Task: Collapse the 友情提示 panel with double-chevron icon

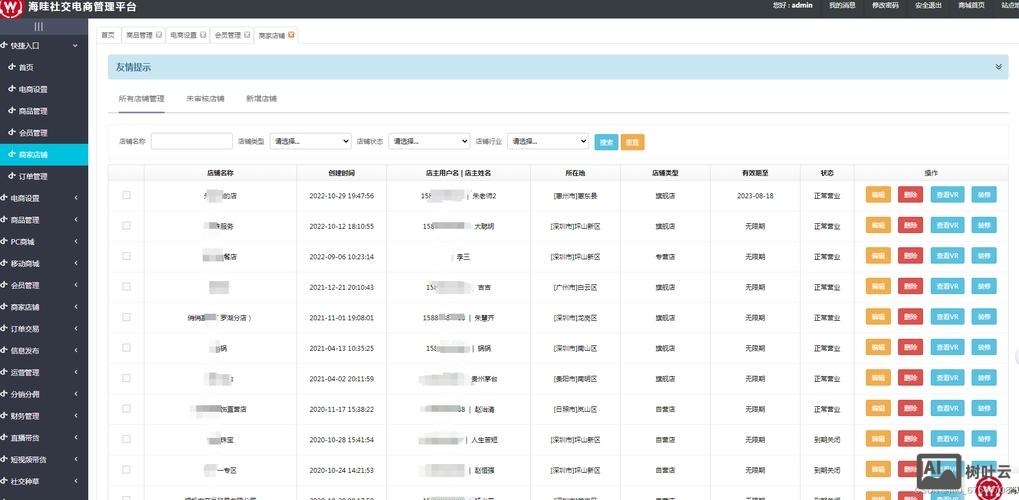Action: pos(998,67)
